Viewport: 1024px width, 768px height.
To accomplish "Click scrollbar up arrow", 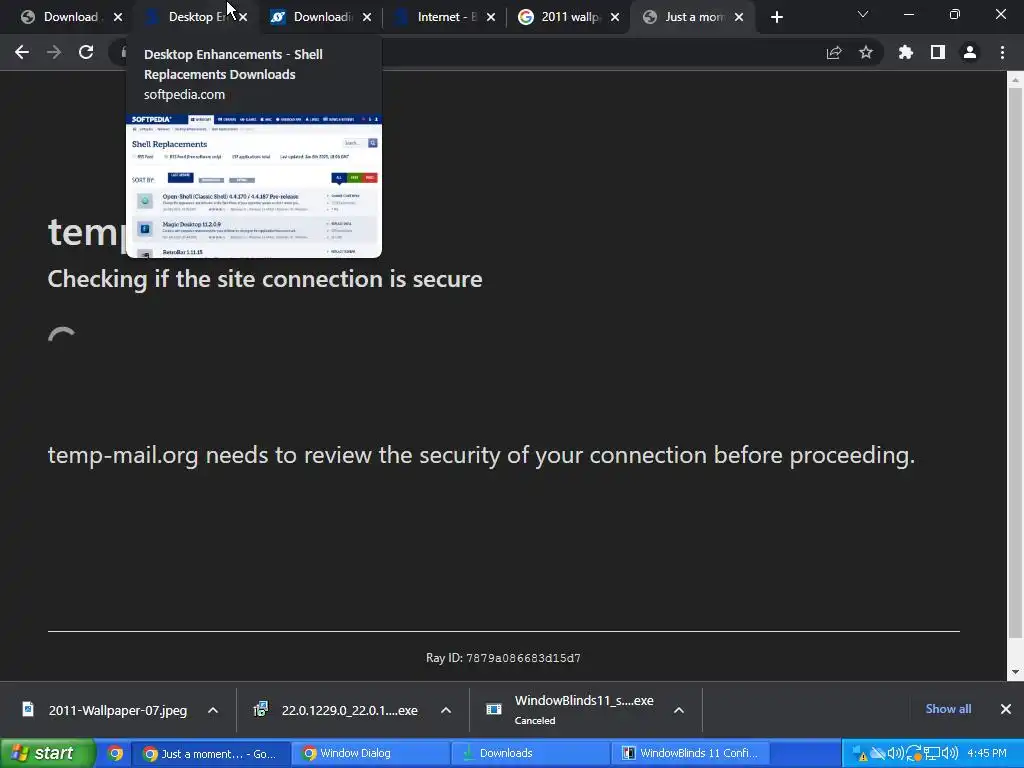I will click(x=1015, y=80).
